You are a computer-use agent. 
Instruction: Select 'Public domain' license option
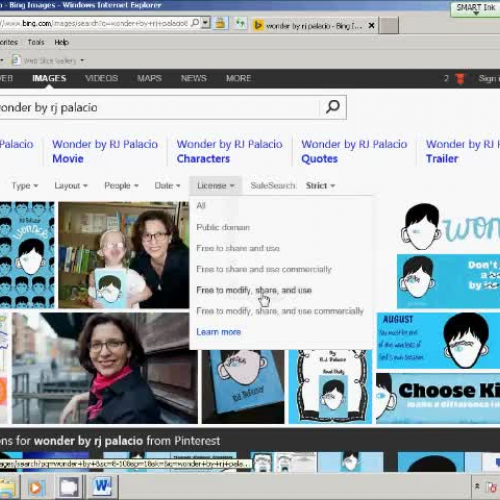[x=223, y=227]
